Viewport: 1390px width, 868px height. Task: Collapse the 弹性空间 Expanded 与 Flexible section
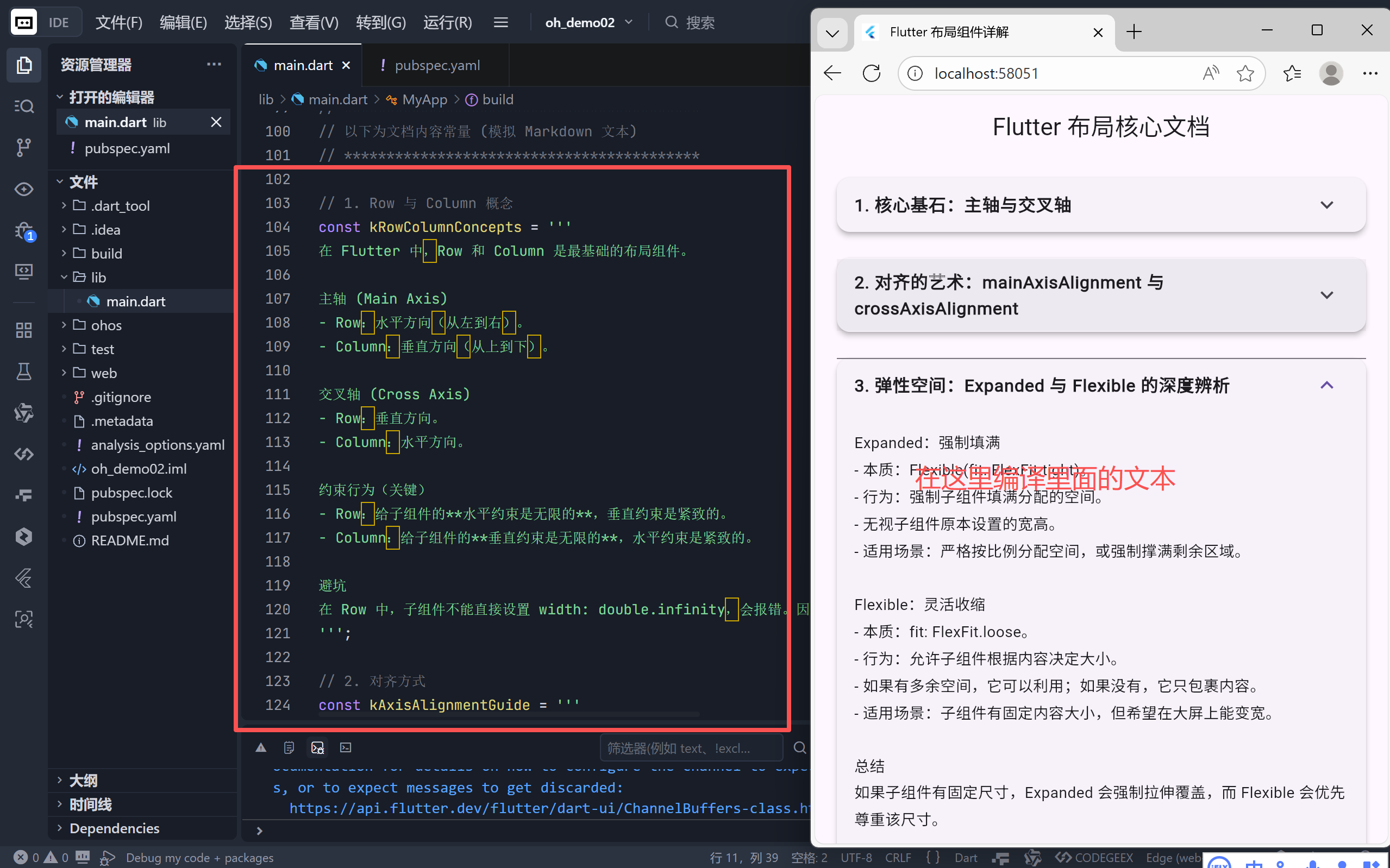click(x=1327, y=385)
